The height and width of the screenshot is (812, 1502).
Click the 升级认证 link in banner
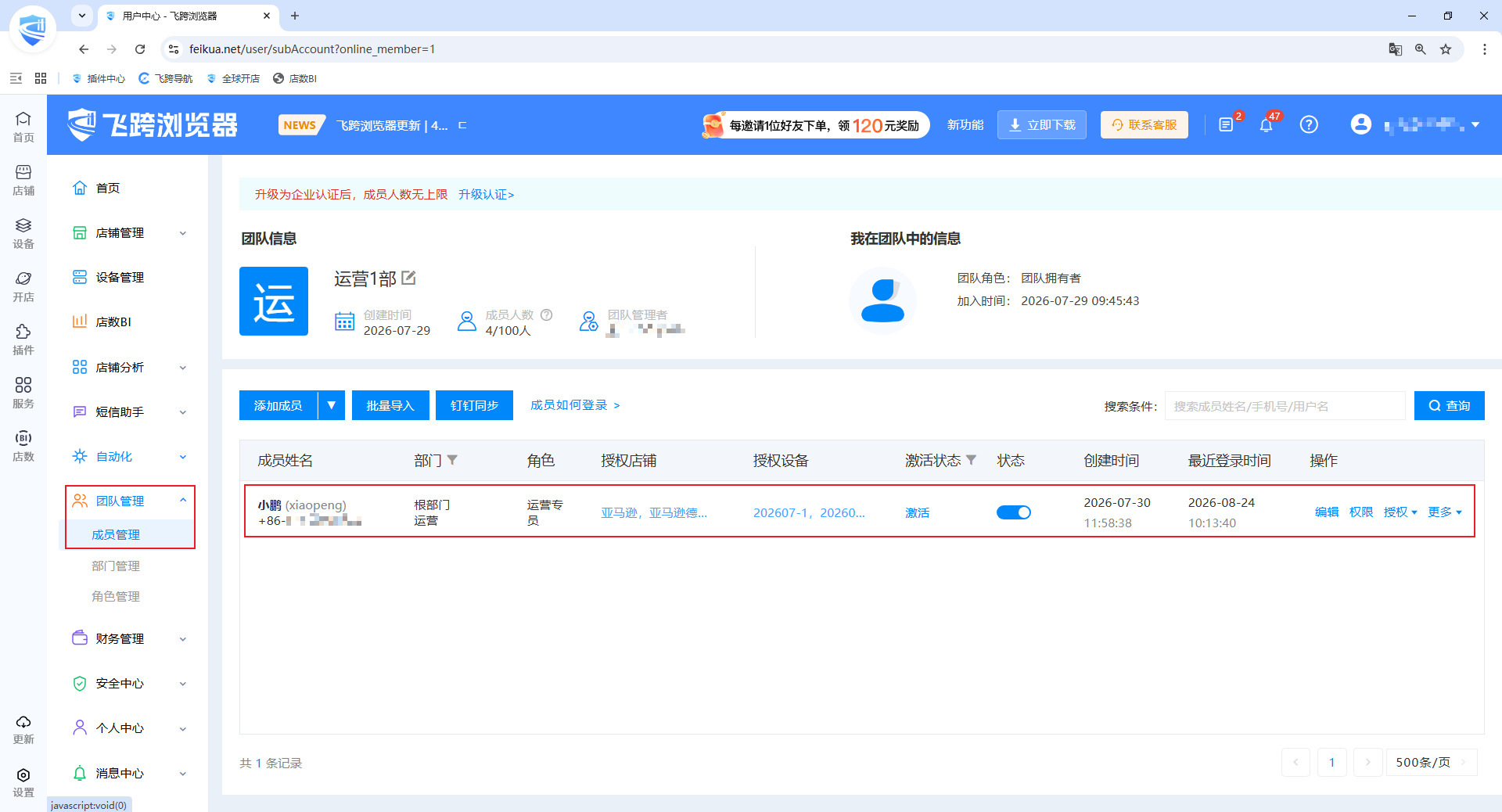point(486,194)
